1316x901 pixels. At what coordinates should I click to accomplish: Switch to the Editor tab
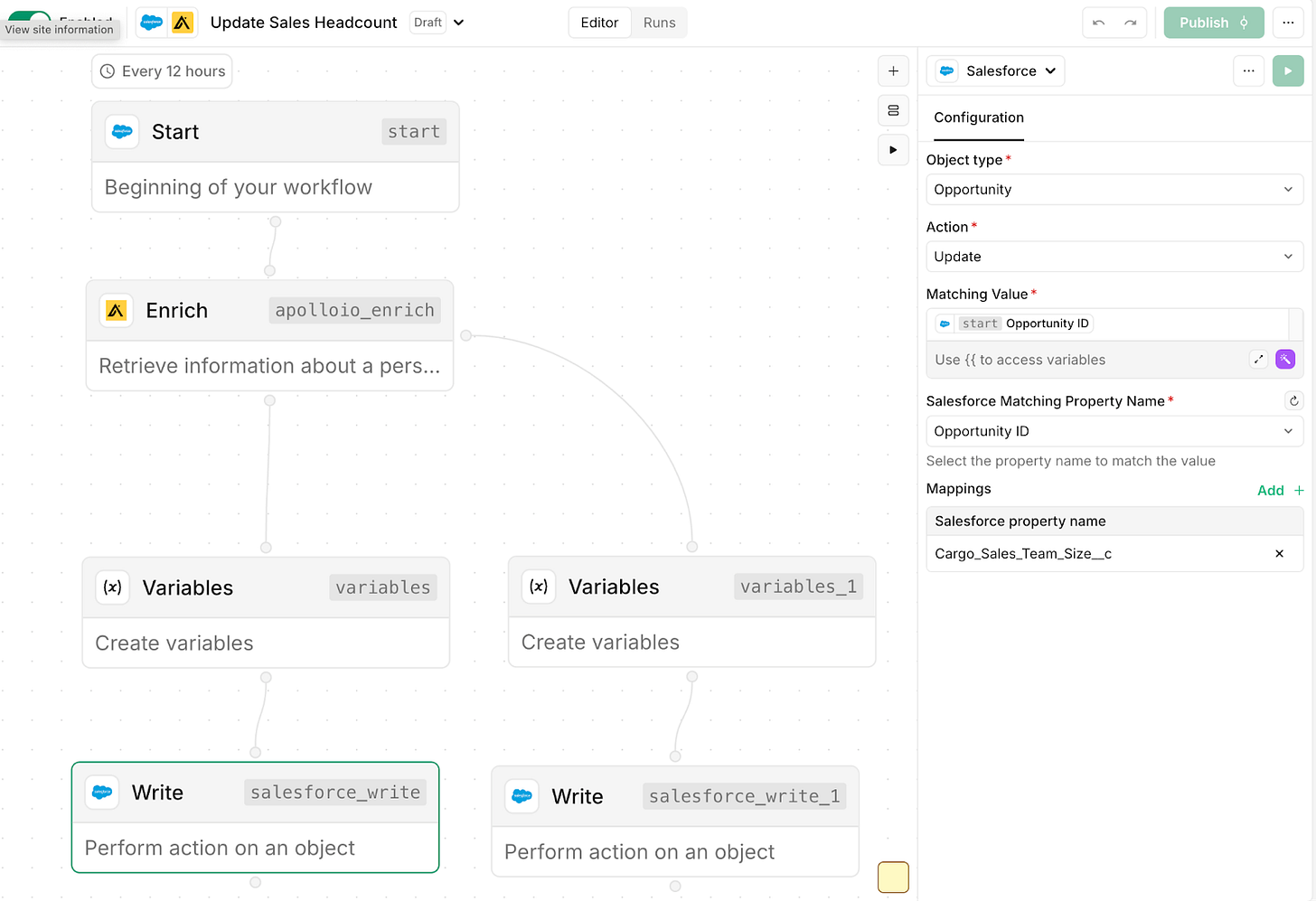[599, 23]
